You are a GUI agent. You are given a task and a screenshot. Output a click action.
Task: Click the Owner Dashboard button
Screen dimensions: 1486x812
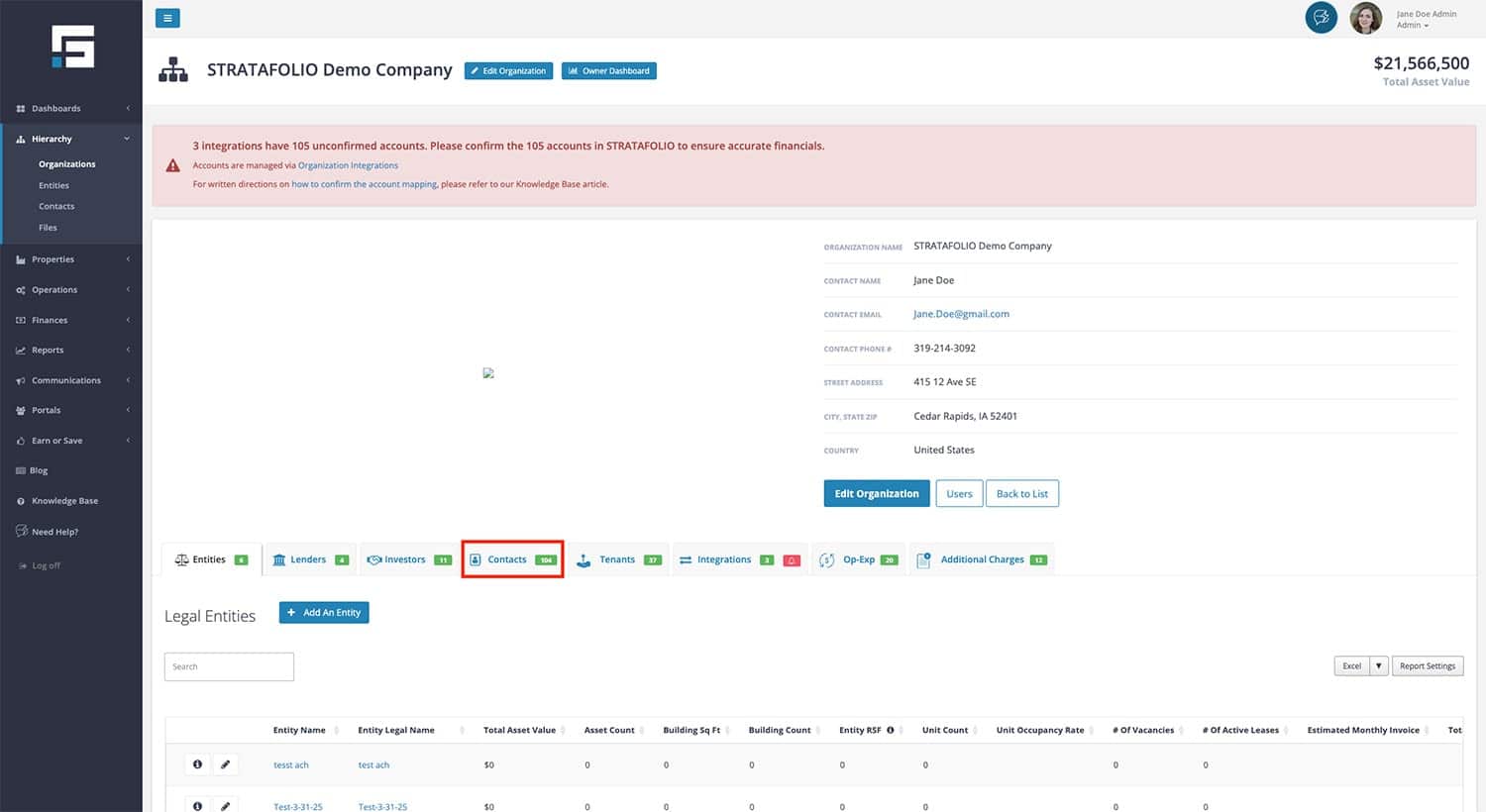tap(608, 71)
